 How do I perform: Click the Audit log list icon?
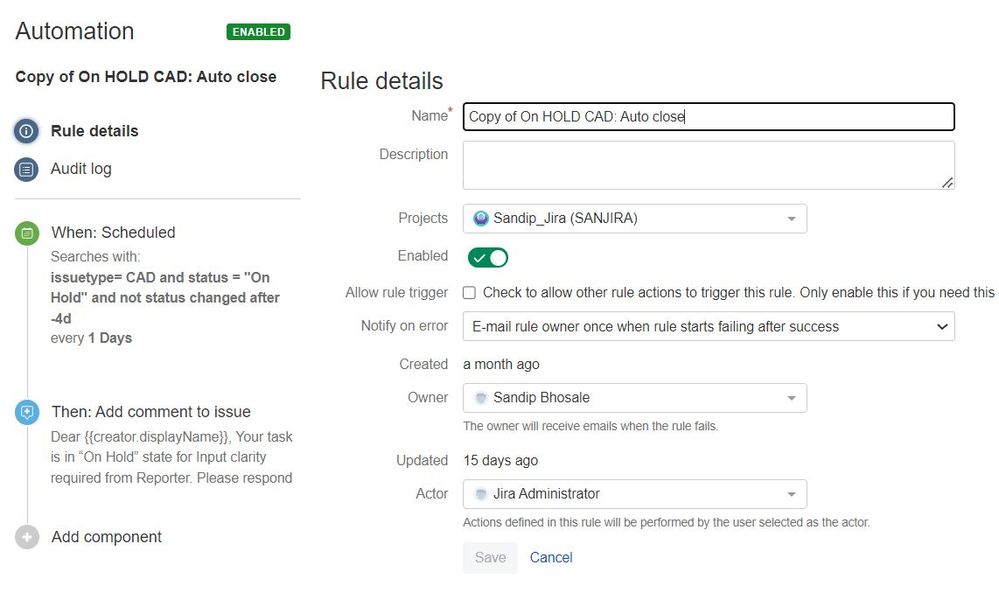point(26,170)
